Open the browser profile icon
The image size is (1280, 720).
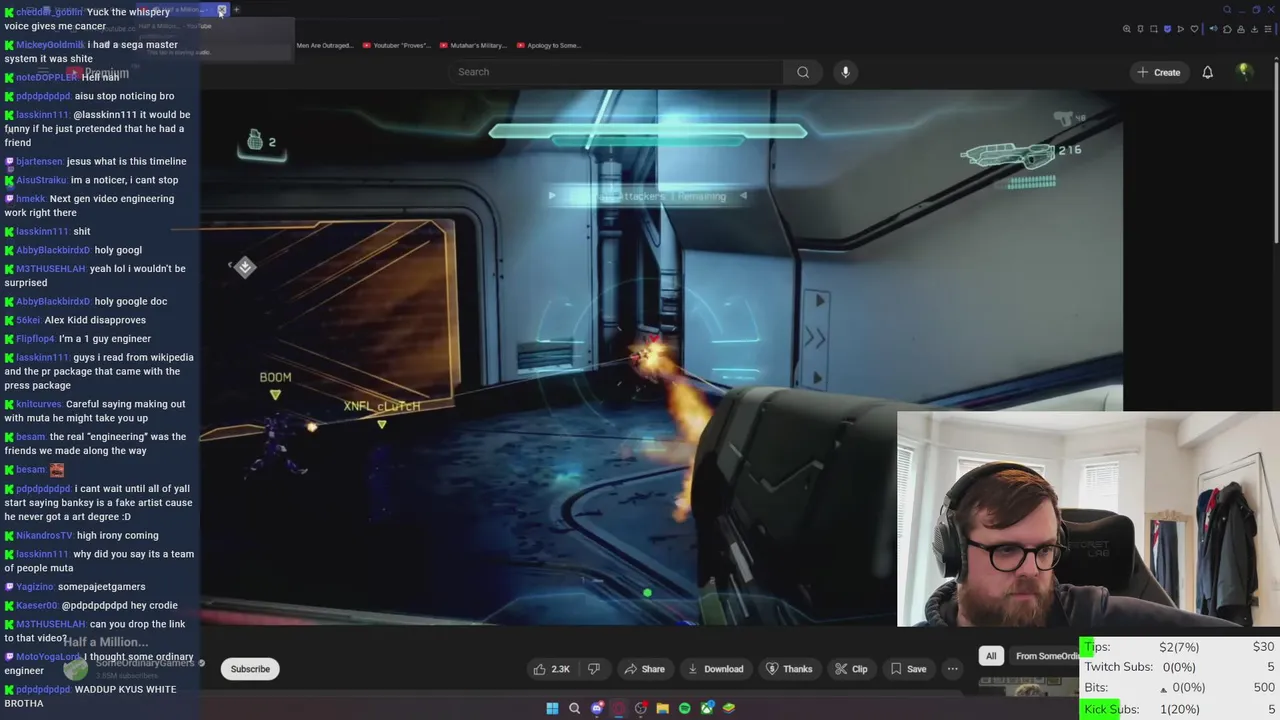[1241, 29]
